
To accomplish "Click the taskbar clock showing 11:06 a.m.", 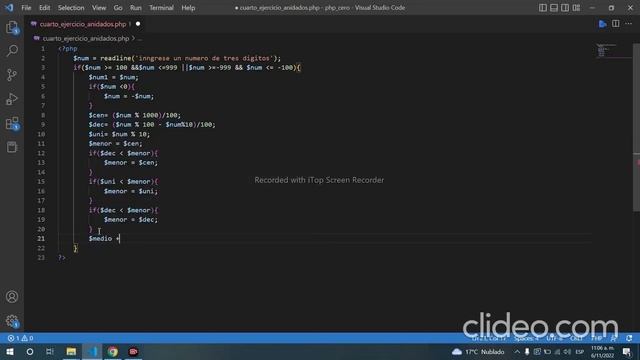I will pos(602,351).
